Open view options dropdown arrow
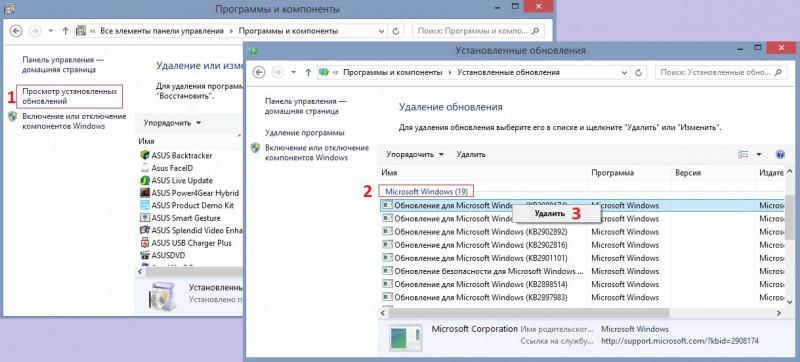Screen dimensions: 800x362 [x=759, y=154]
